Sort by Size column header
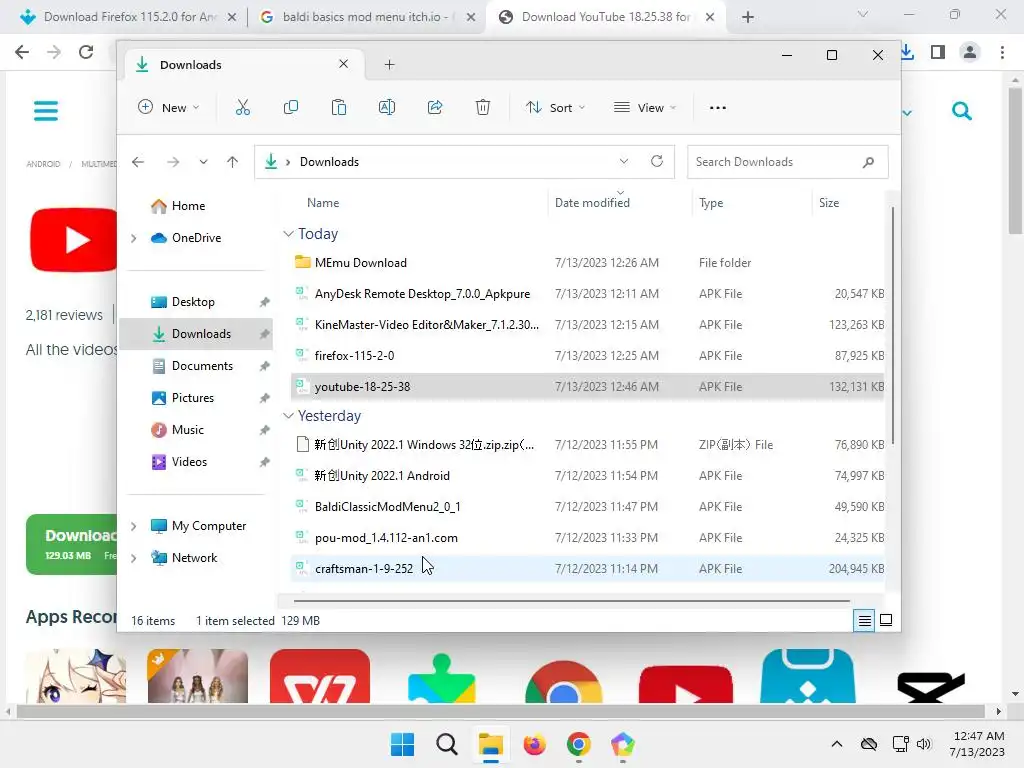 click(829, 203)
